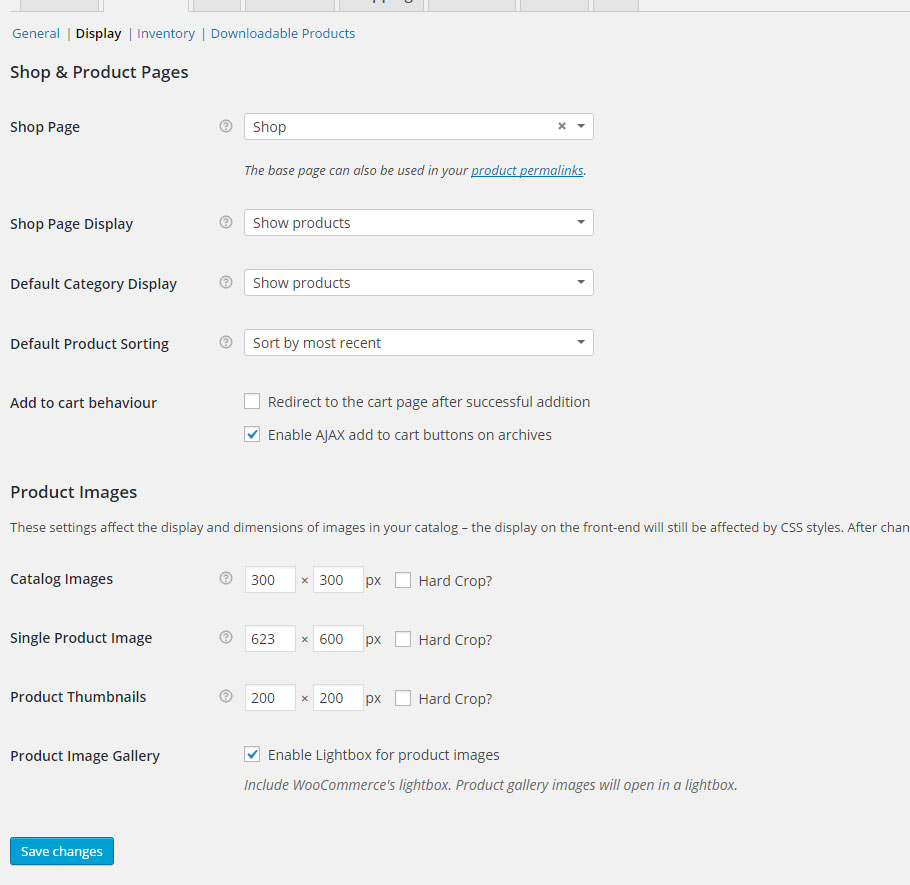910x885 pixels.
Task: Click help icon for Default Product Sorting
Action: (x=226, y=342)
